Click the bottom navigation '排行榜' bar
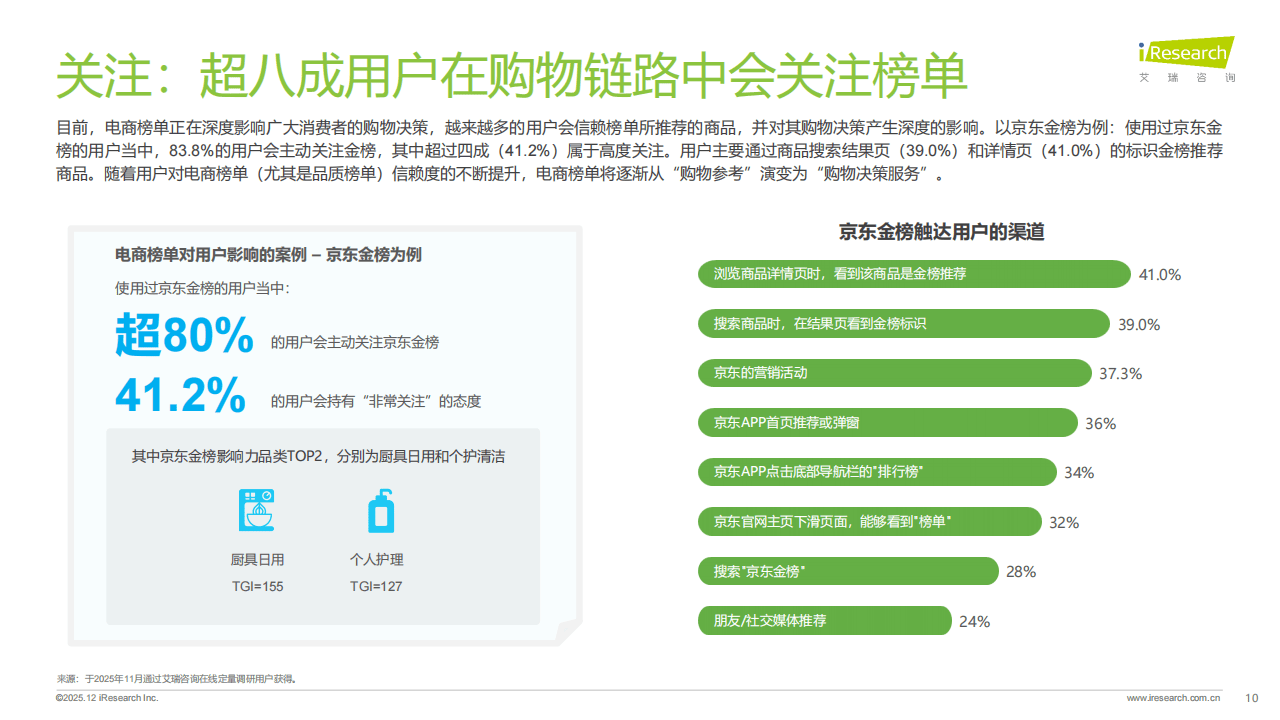The height and width of the screenshot is (720, 1280). click(877, 472)
